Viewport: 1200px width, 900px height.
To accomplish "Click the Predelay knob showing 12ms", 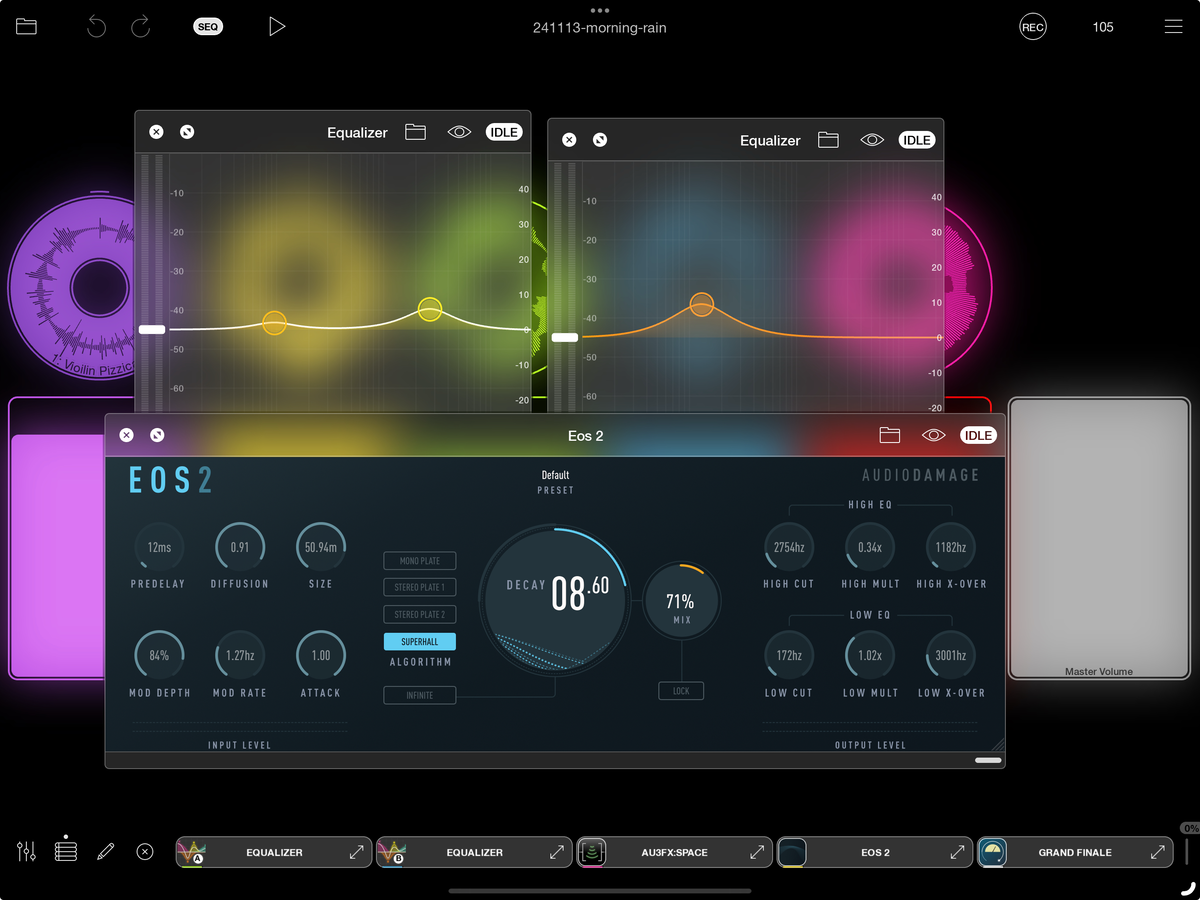I will tap(159, 547).
